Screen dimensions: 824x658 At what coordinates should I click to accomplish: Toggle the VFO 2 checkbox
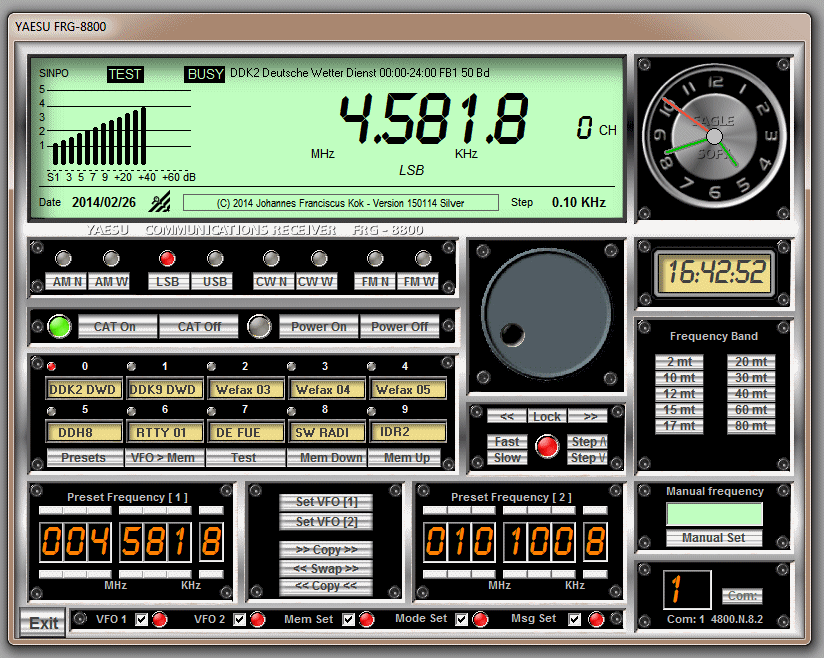(x=240, y=620)
